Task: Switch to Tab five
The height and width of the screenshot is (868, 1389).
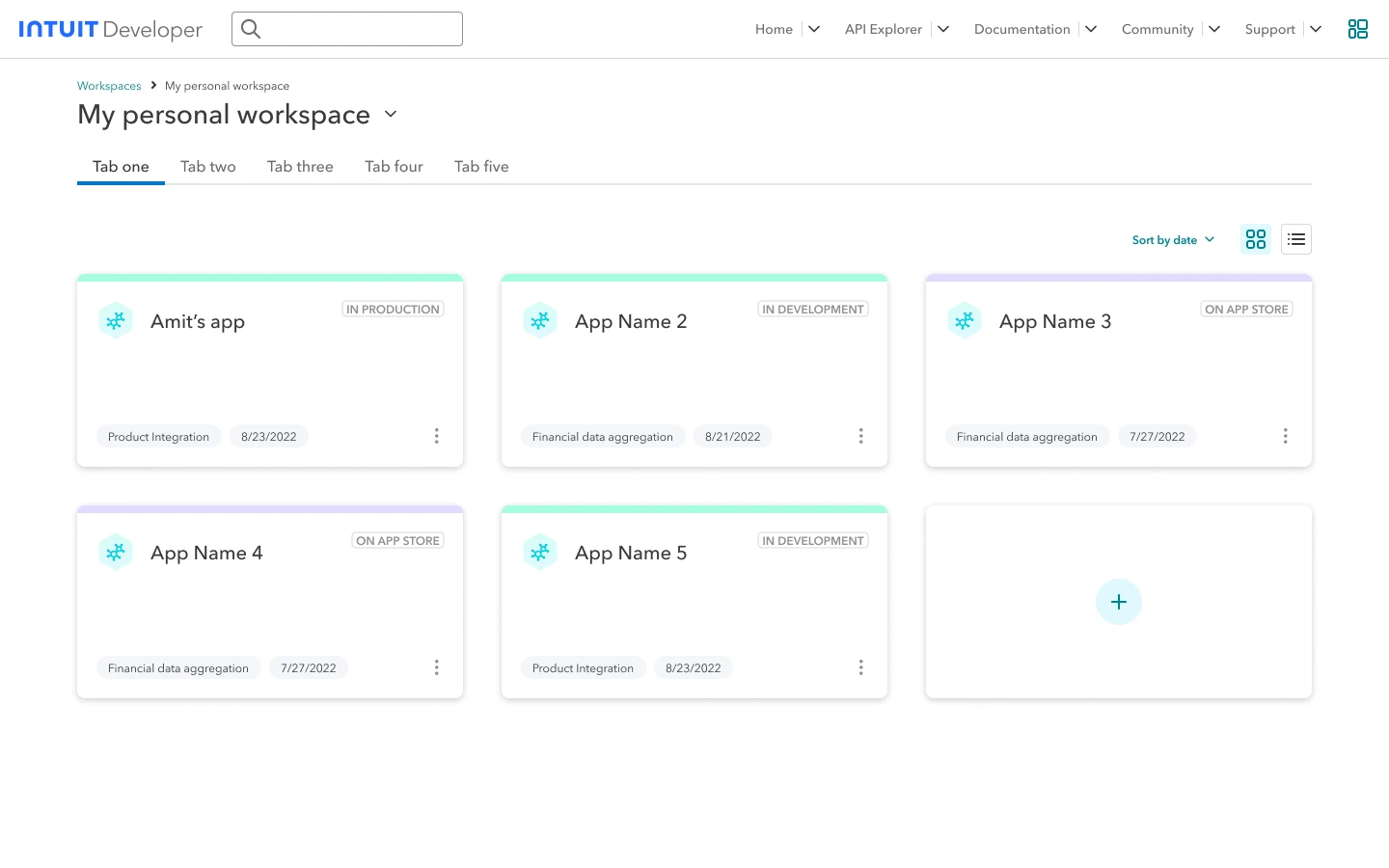Action: [481, 167]
